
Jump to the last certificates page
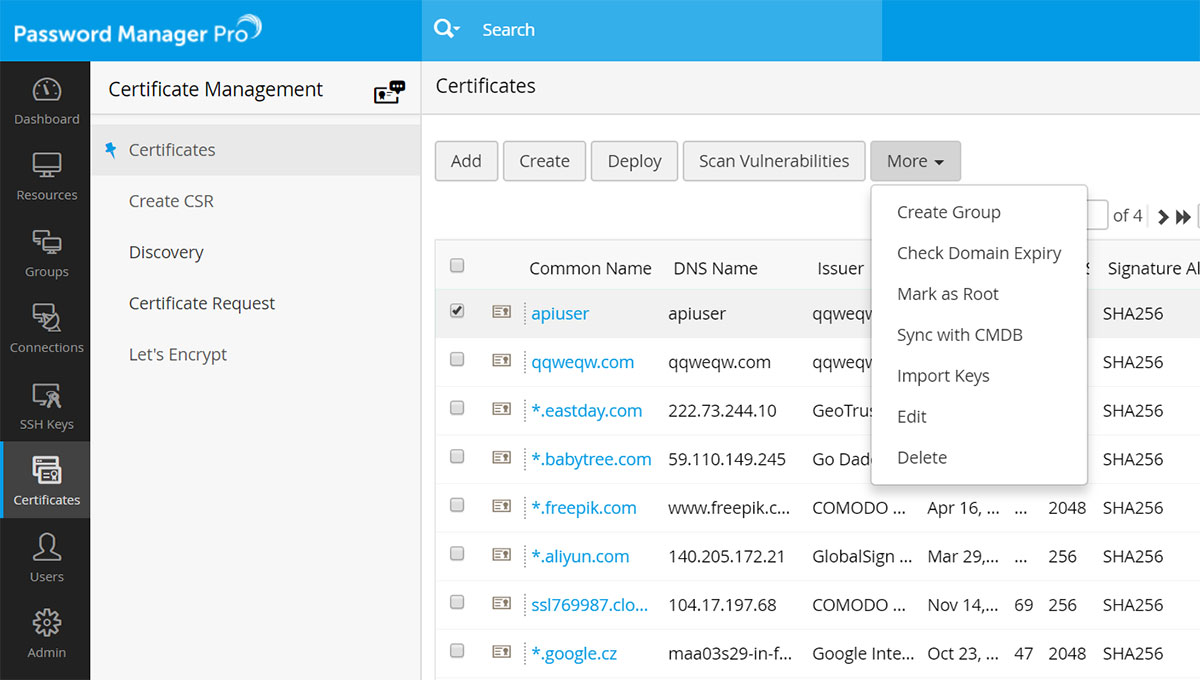point(1184,215)
